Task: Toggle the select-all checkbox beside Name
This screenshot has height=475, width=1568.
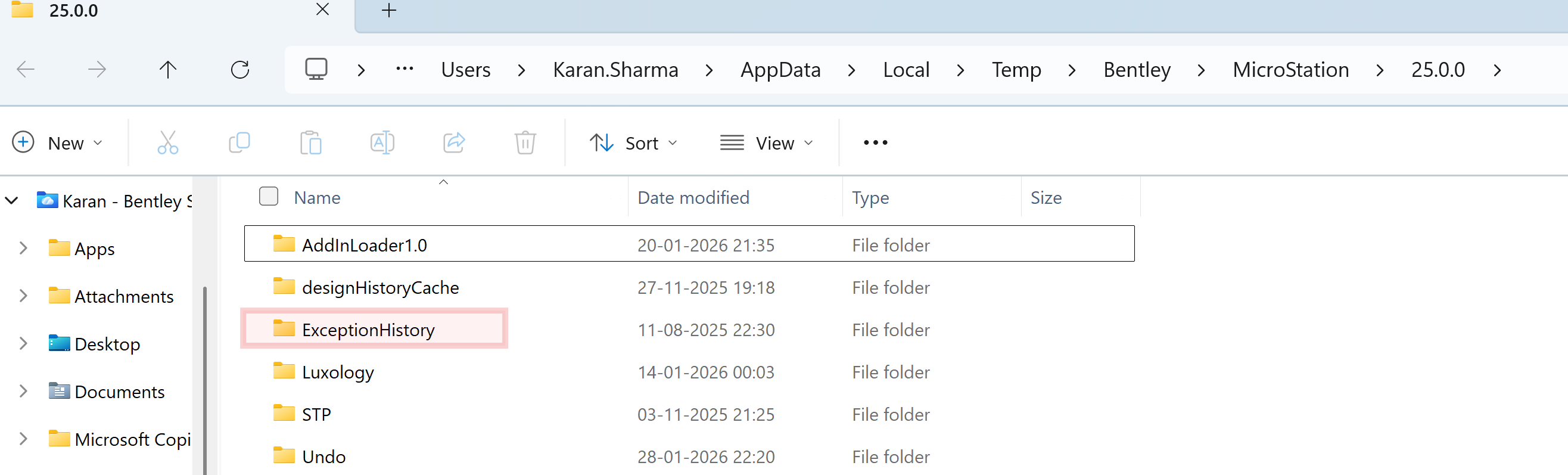Action: point(269,197)
